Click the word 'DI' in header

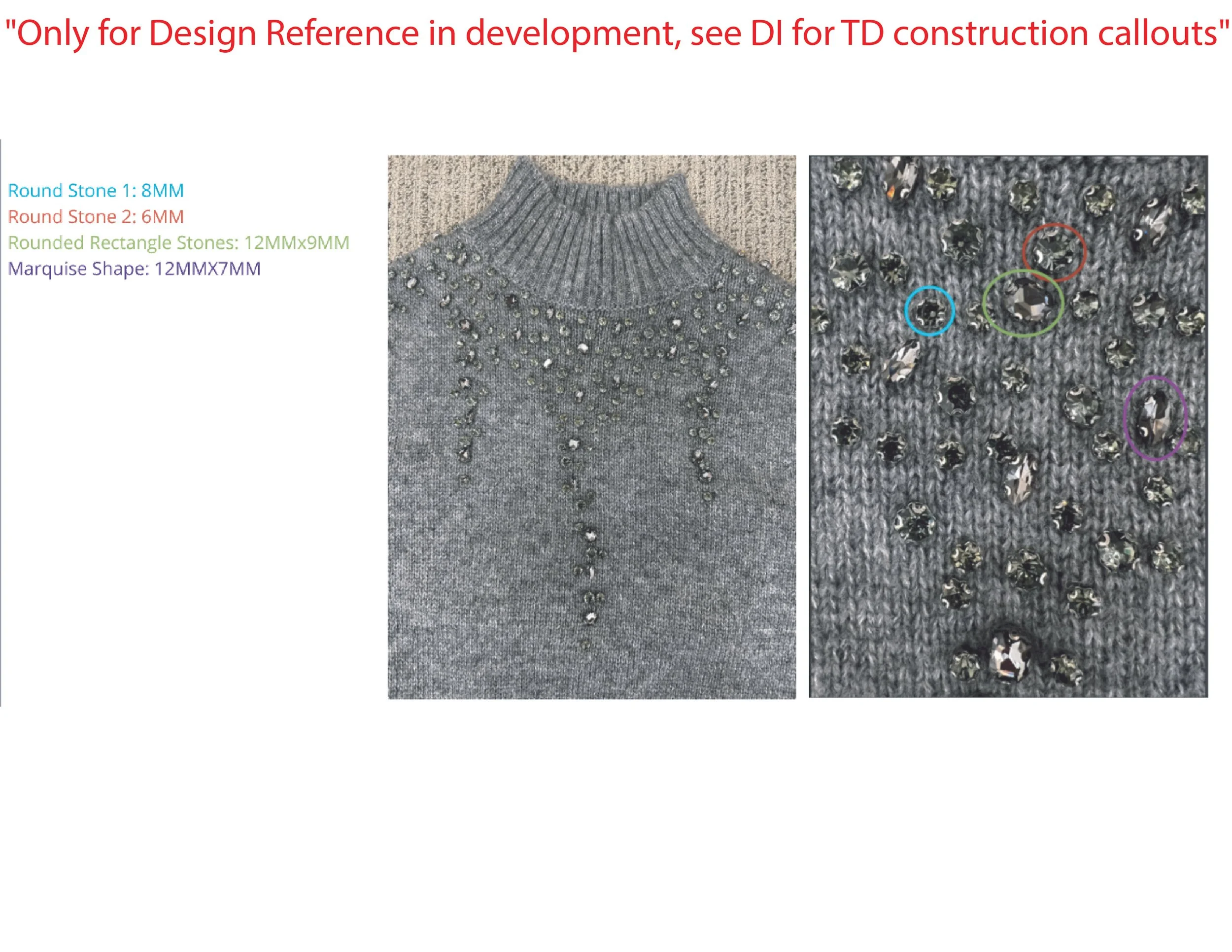tap(767, 33)
